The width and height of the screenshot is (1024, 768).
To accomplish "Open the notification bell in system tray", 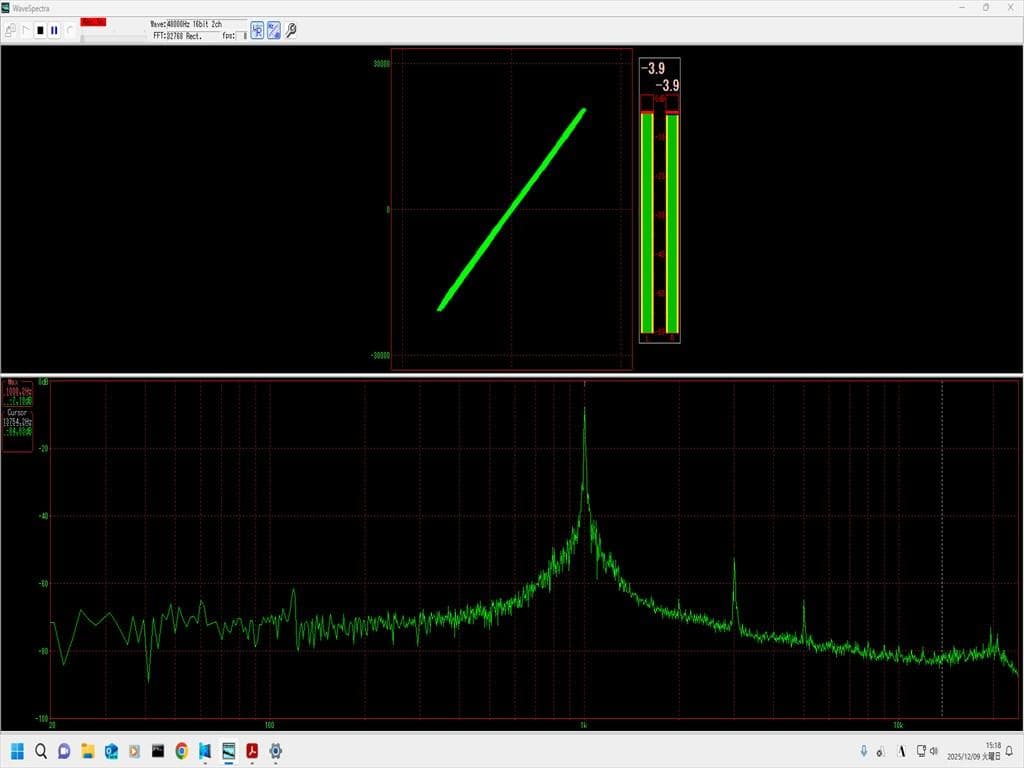I will point(1009,751).
